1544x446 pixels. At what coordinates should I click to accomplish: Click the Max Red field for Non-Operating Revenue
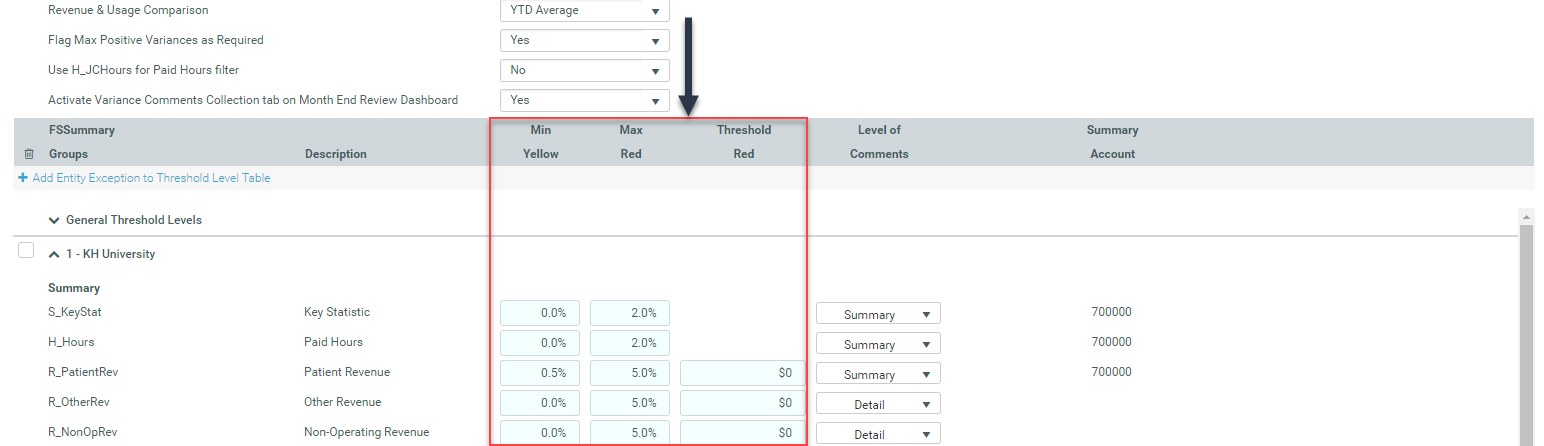(630, 433)
